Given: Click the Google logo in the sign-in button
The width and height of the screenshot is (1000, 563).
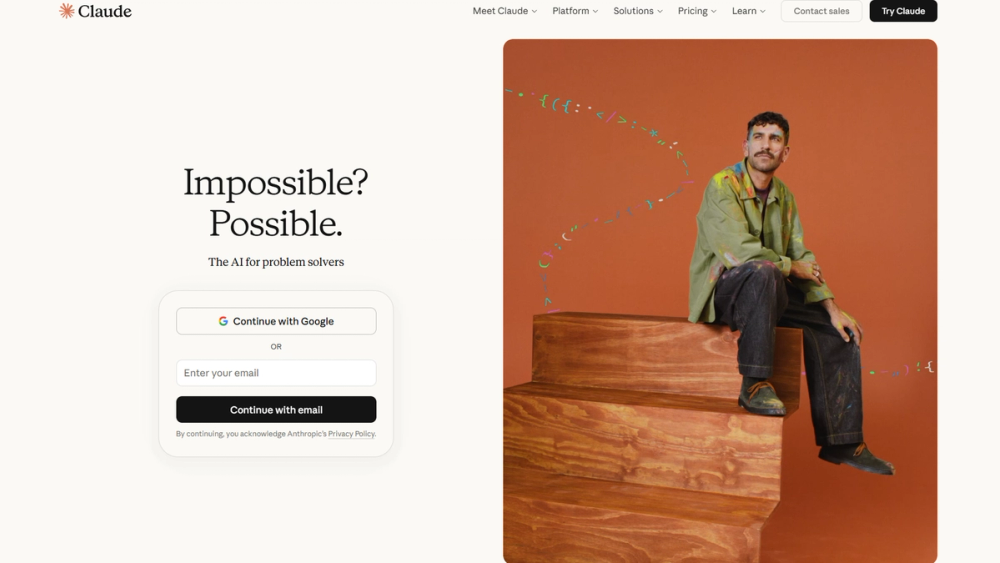Looking at the screenshot, I should click(223, 321).
